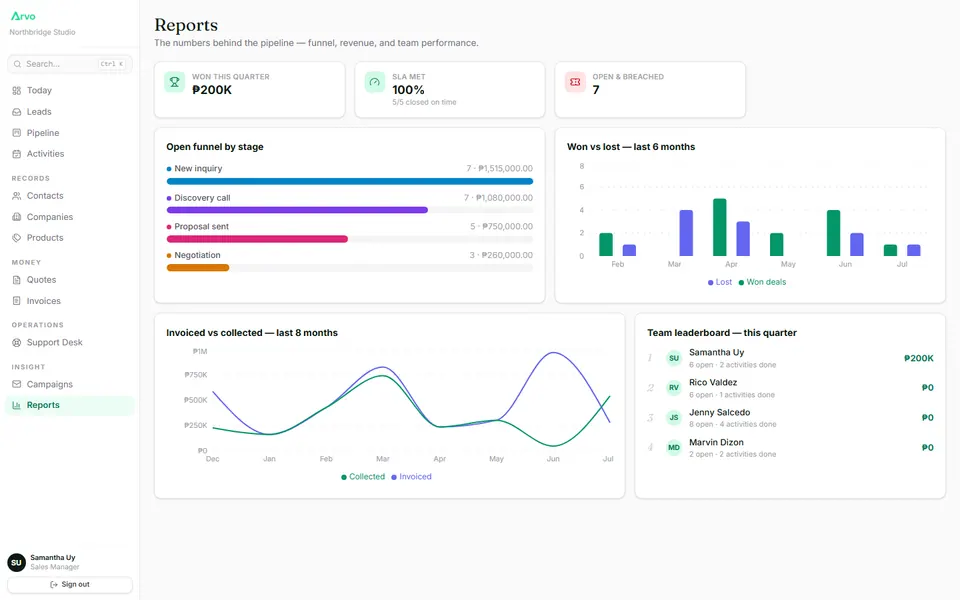Click the ₱1,515,000.00 New inquiry value

pyautogui.click(x=506, y=168)
